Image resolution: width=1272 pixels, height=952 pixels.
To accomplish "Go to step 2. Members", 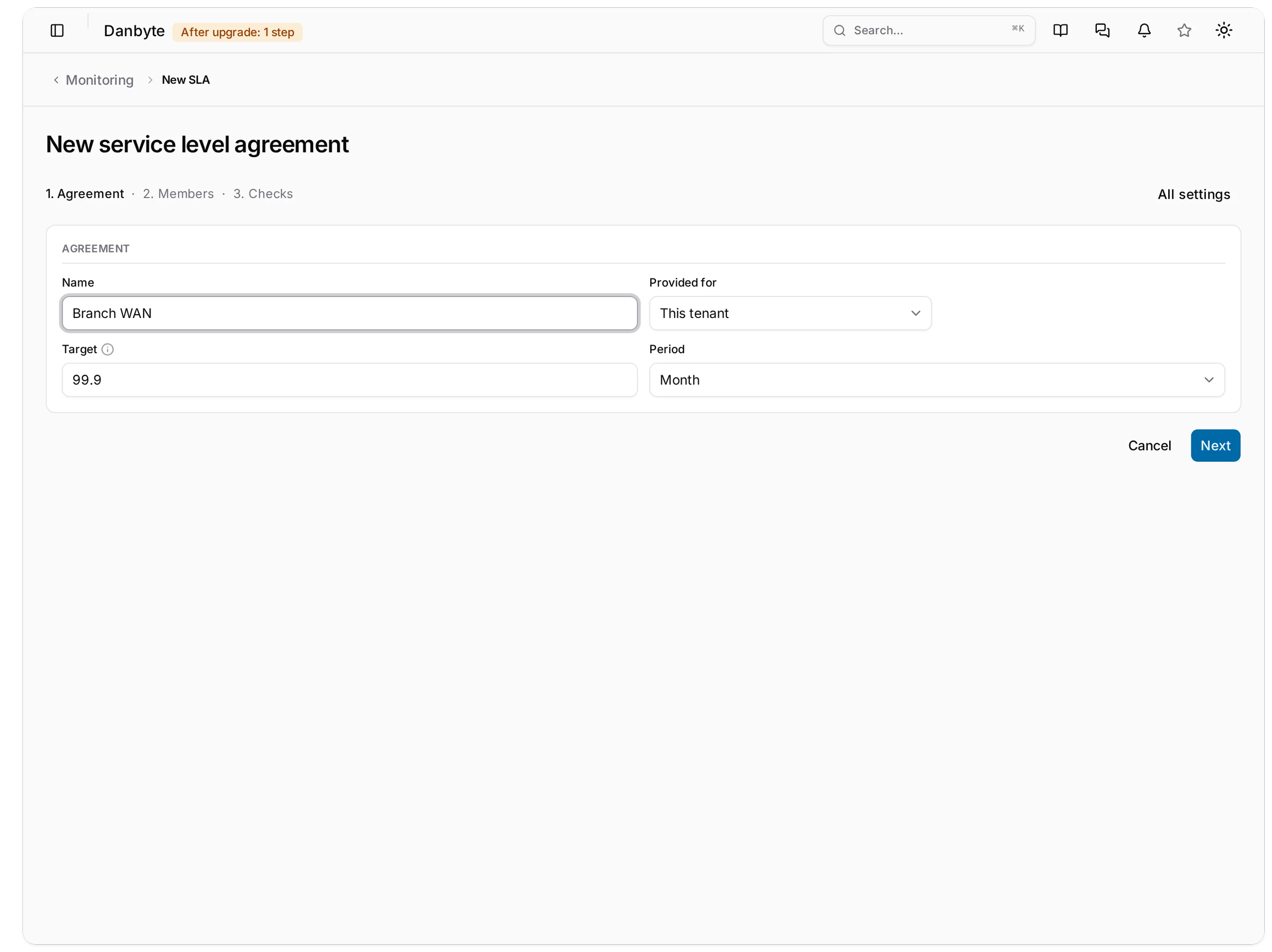I will 178,194.
